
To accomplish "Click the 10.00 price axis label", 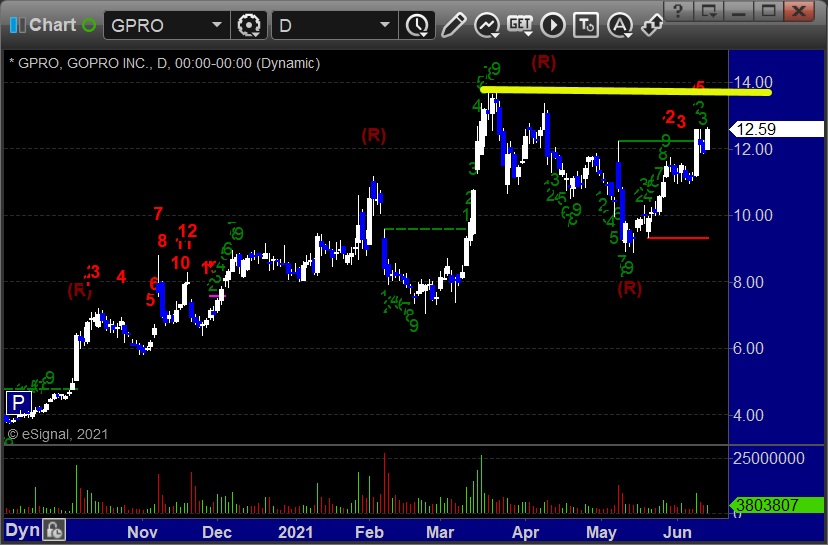I will coord(753,215).
